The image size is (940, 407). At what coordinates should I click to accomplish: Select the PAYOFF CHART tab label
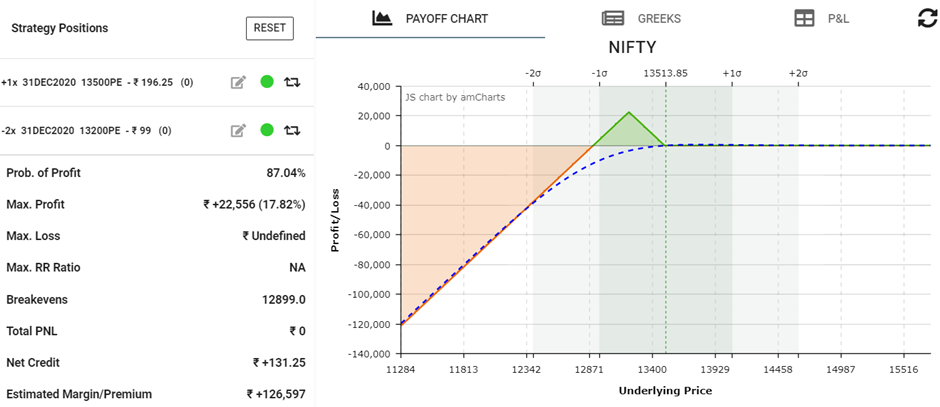pyautogui.click(x=445, y=19)
